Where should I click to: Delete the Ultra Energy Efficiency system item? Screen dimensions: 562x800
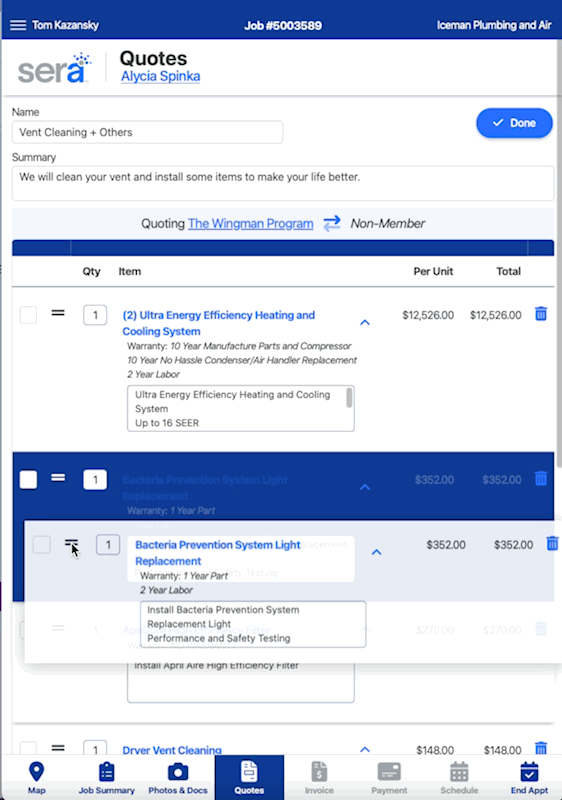pos(541,314)
